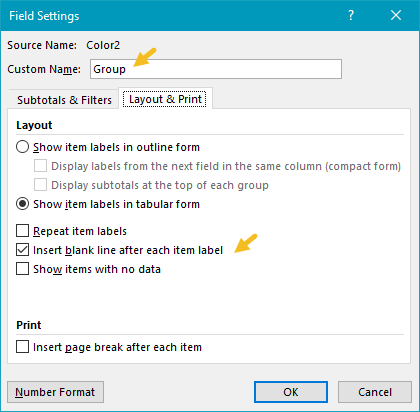The image size is (420, 412).
Task: Switch to the Subtotals & Filters tab
Action: [64, 100]
